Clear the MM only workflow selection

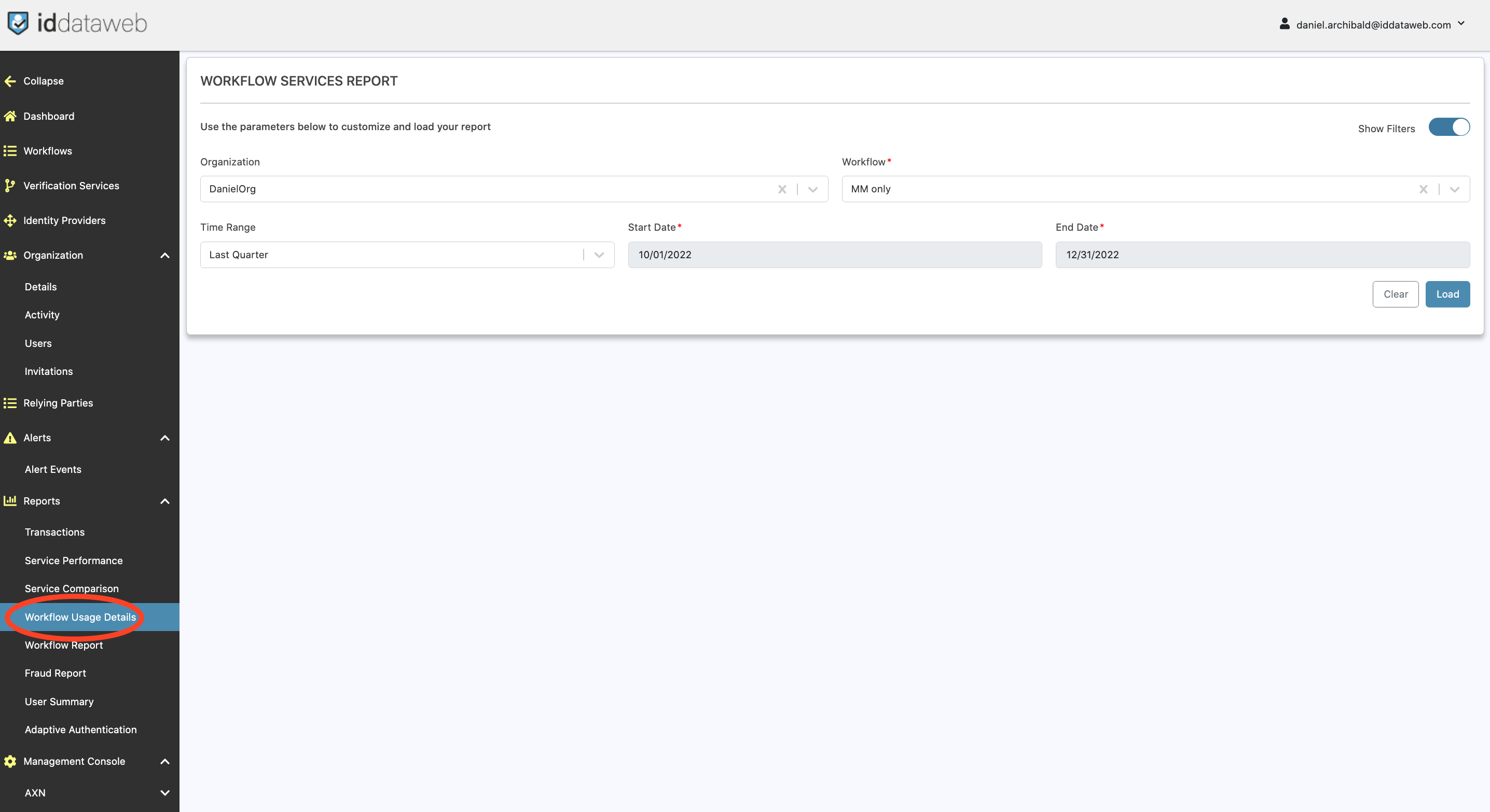tap(1423, 189)
